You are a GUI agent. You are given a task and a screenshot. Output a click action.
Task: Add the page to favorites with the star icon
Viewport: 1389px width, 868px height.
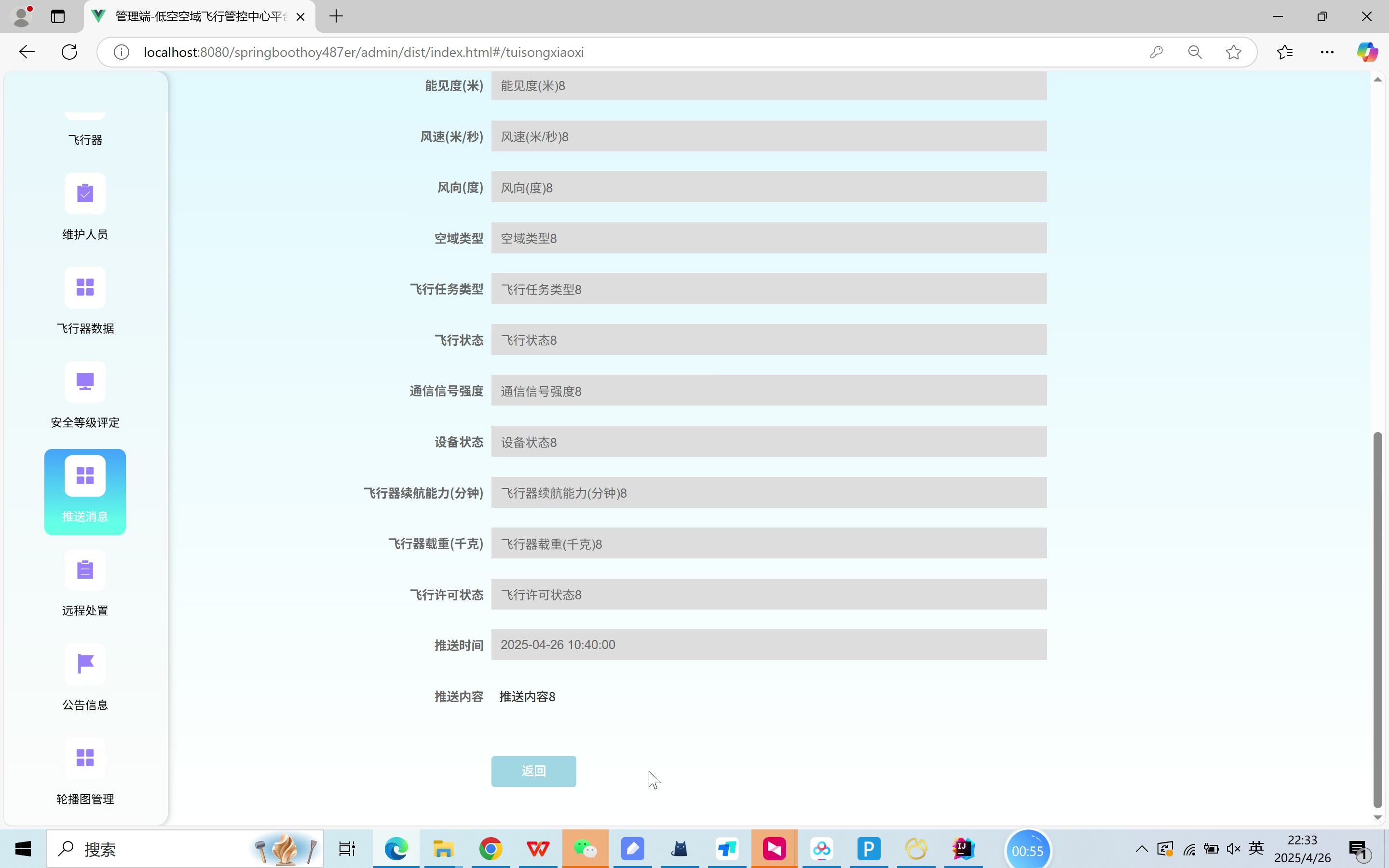1233,52
